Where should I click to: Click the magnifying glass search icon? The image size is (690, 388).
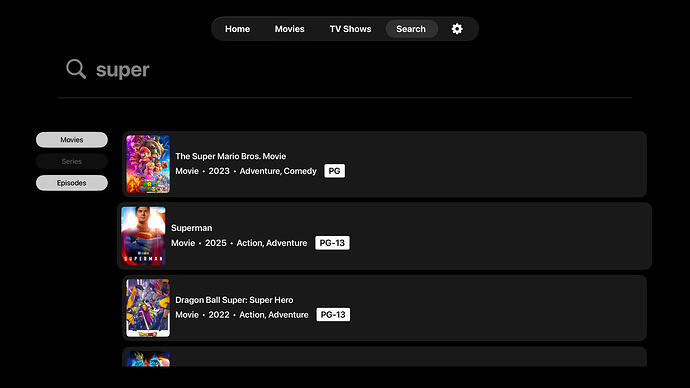coord(76,69)
